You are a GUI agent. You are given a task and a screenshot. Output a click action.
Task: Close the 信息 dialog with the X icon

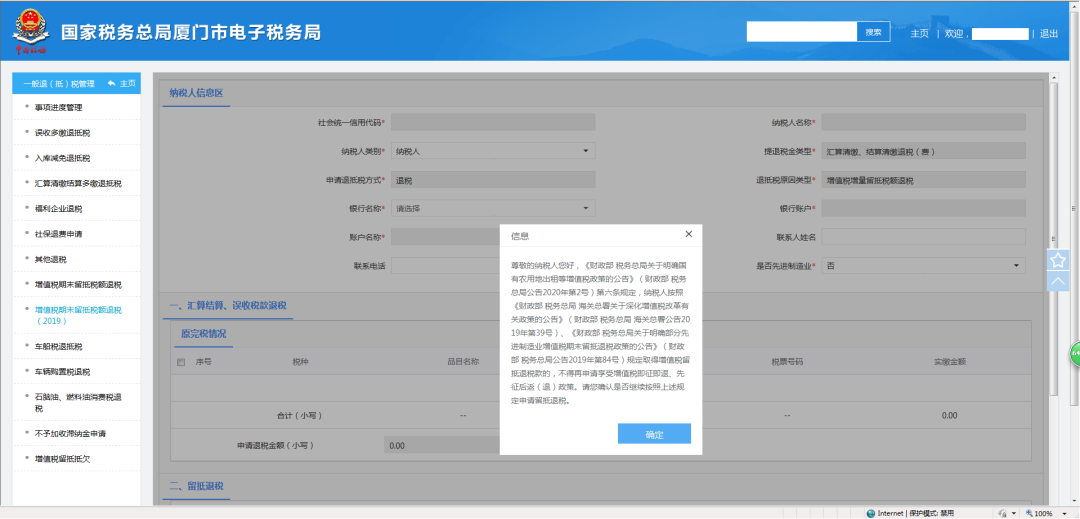(x=688, y=234)
